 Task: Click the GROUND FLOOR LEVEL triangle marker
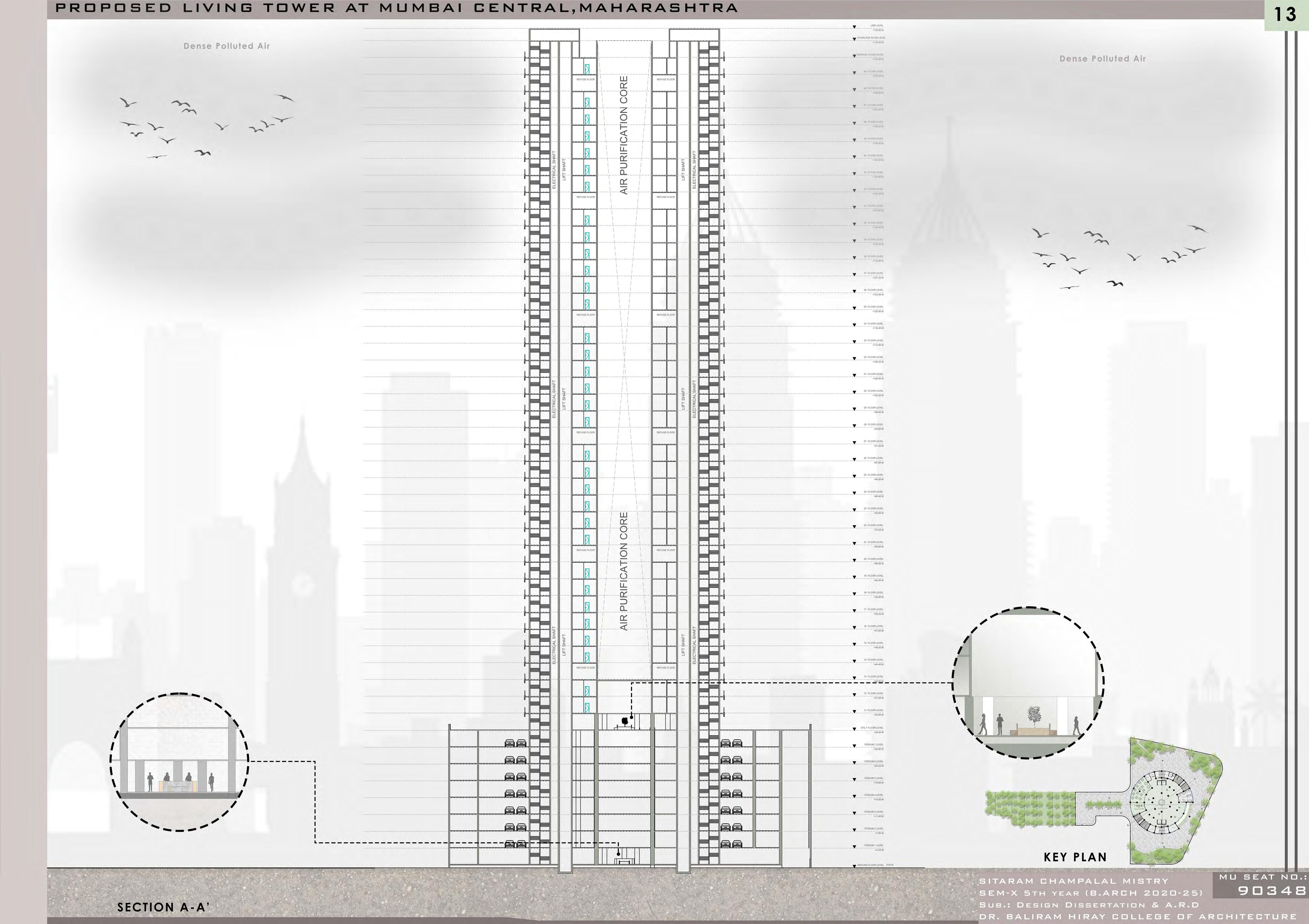coord(855,865)
